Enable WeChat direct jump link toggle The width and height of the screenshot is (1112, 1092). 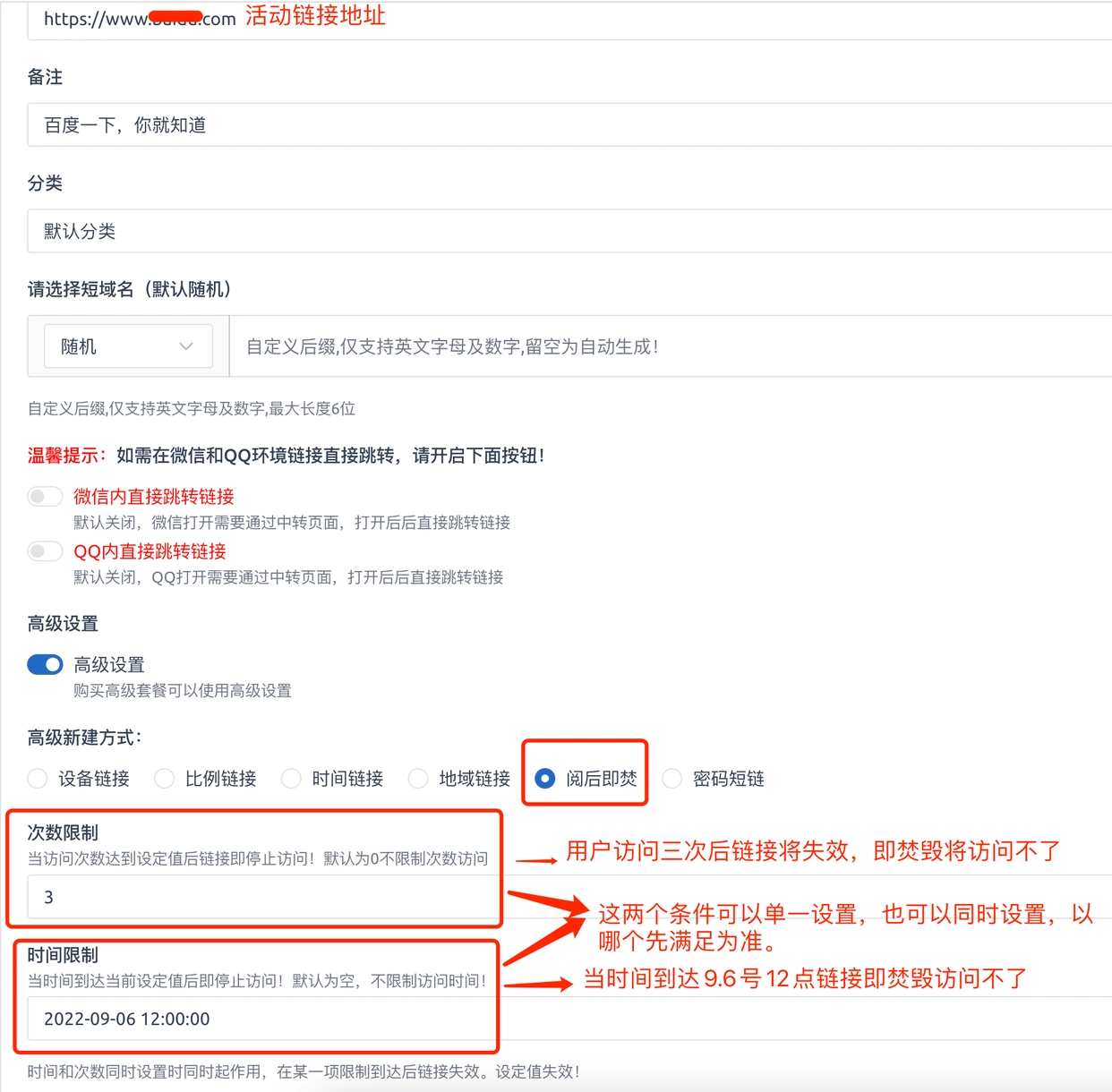tap(45, 497)
